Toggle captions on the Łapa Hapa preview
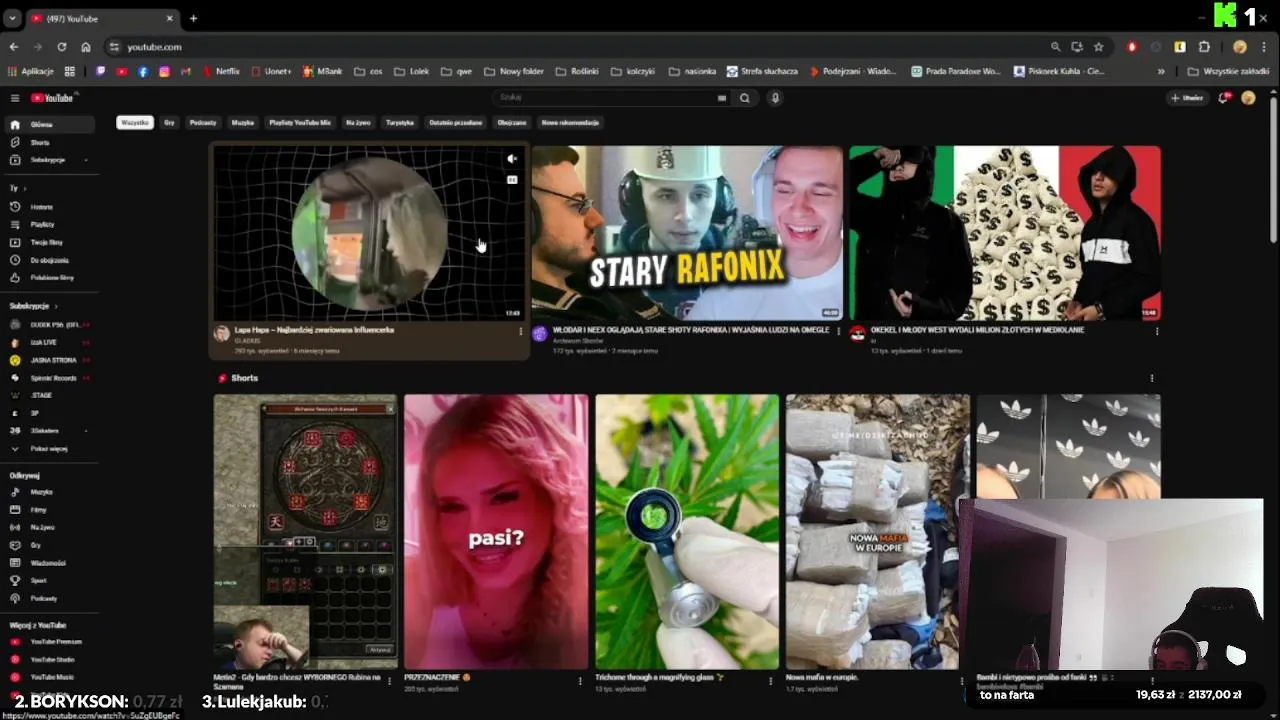The height and width of the screenshot is (720, 1280). [512, 180]
